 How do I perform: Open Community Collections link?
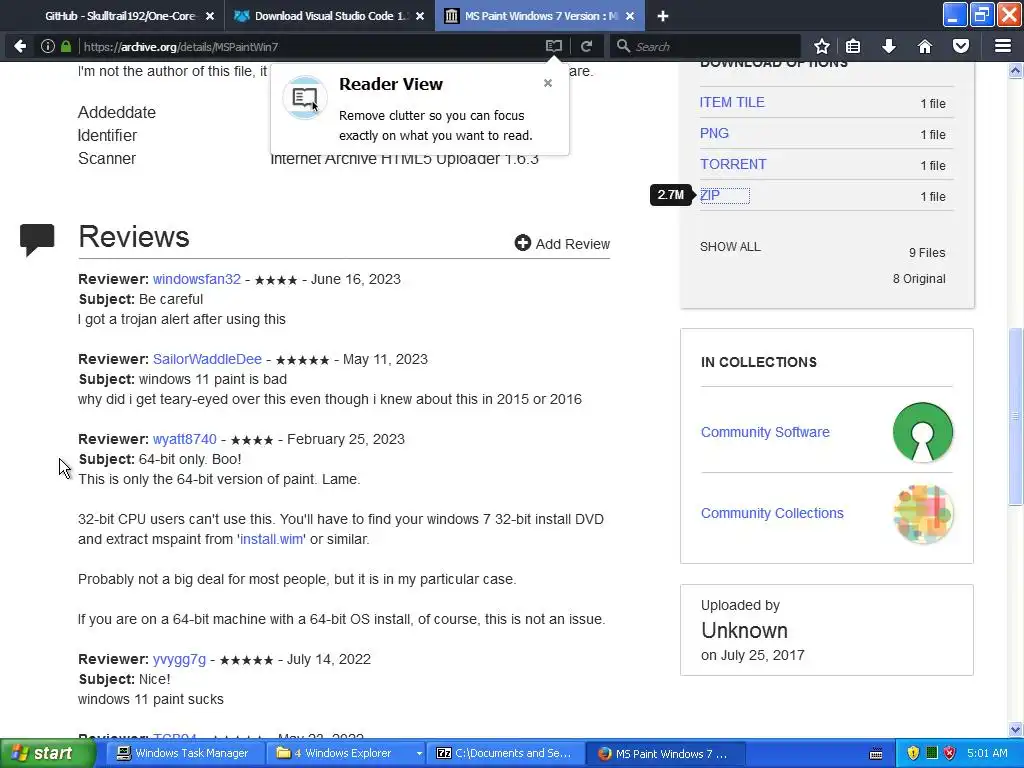point(772,513)
